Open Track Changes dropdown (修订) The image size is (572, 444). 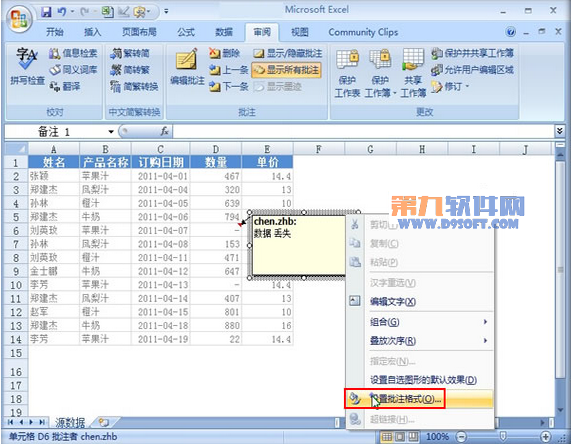[450, 86]
